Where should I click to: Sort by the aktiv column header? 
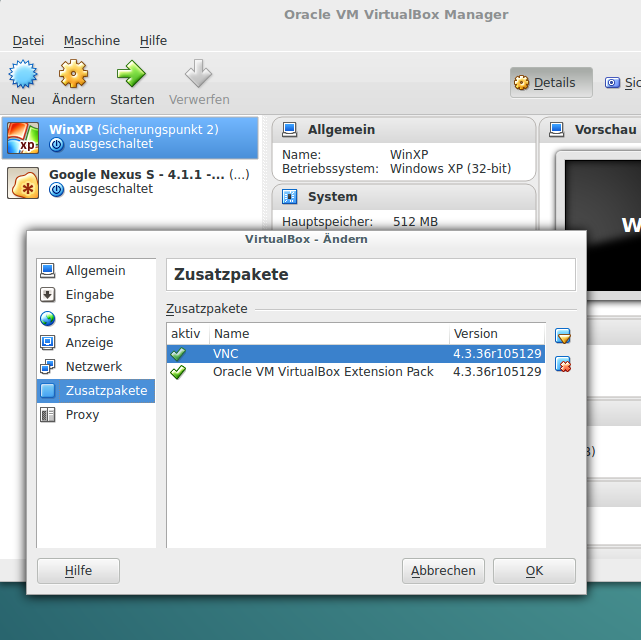coord(188,334)
